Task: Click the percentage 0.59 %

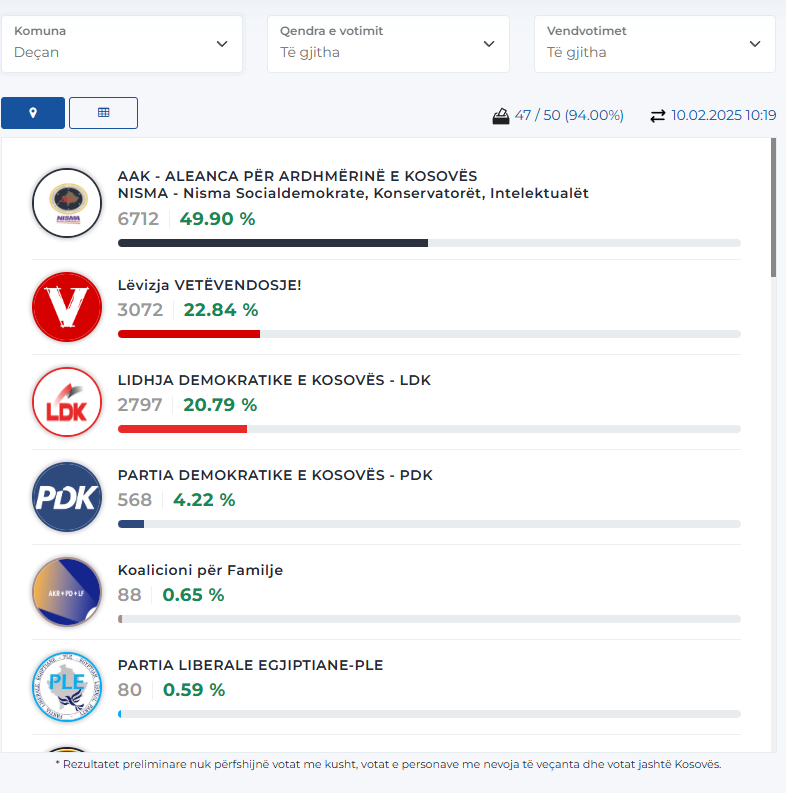Action: 194,690
